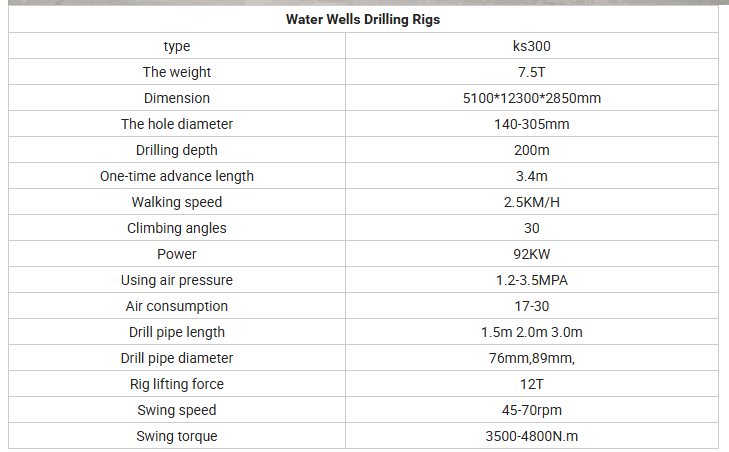Image resolution: width=729 pixels, height=452 pixels.
Task: Select the 2.5KM/H walking speed value
Action: (531, 202)
